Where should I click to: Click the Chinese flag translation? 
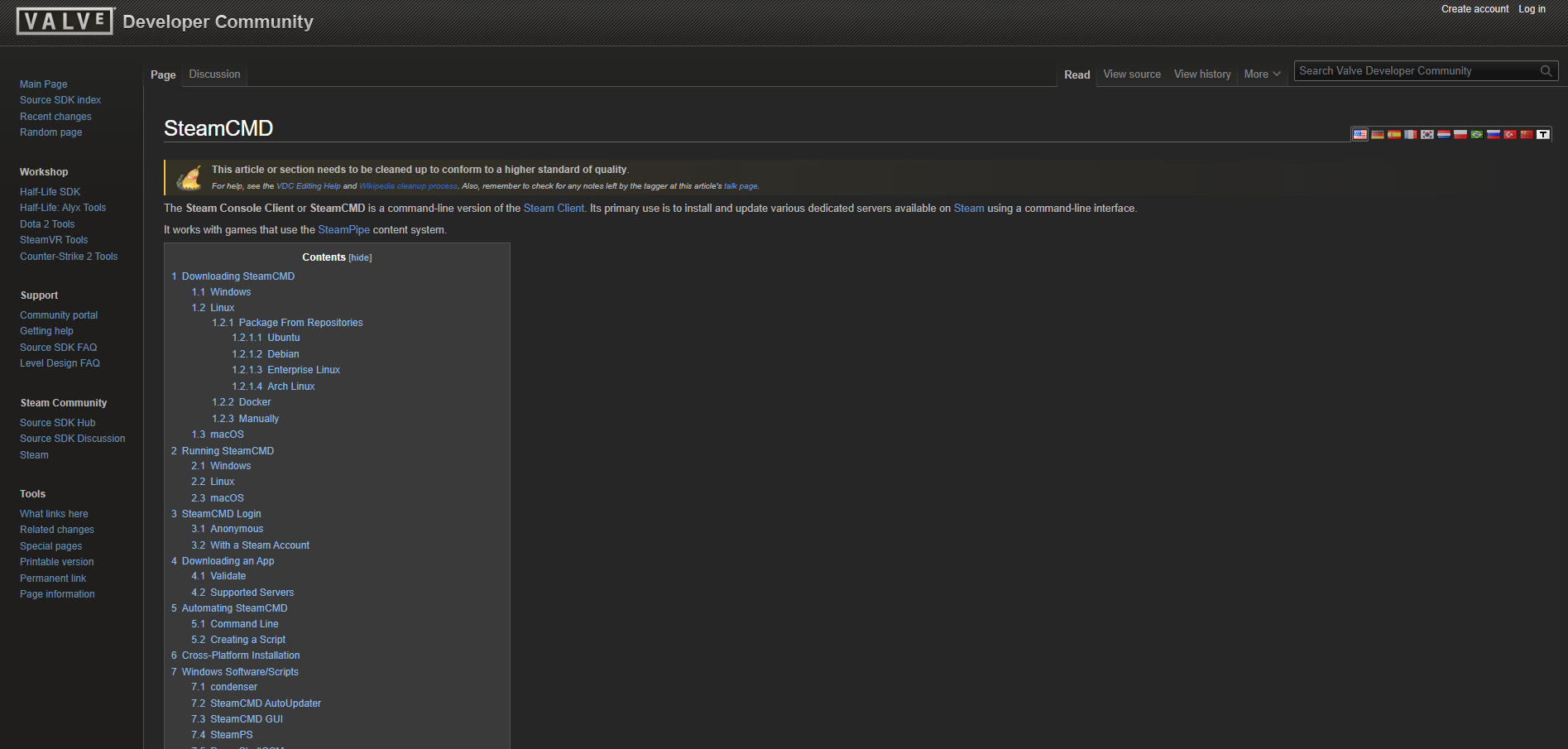tap(1527, 134)
